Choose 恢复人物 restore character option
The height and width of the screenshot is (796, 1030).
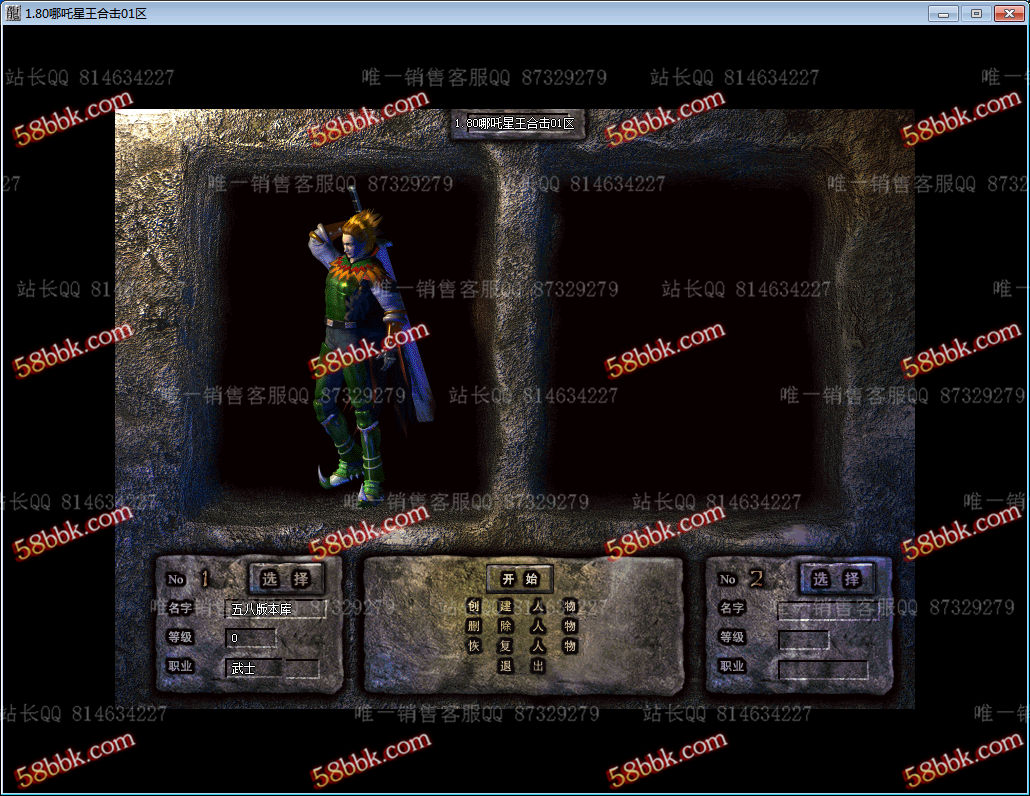point(522,646)
